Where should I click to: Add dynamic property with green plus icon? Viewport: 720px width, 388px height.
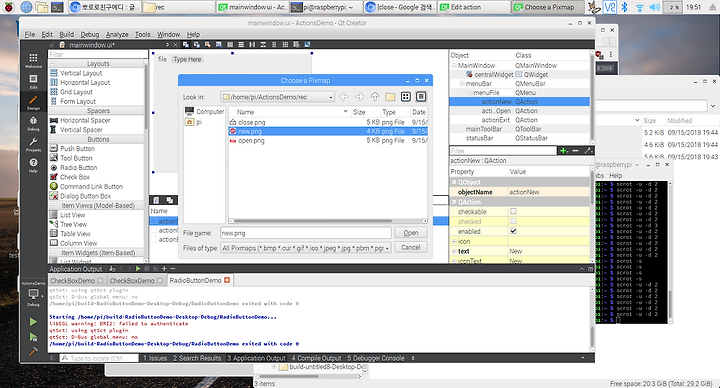point(563,151)
